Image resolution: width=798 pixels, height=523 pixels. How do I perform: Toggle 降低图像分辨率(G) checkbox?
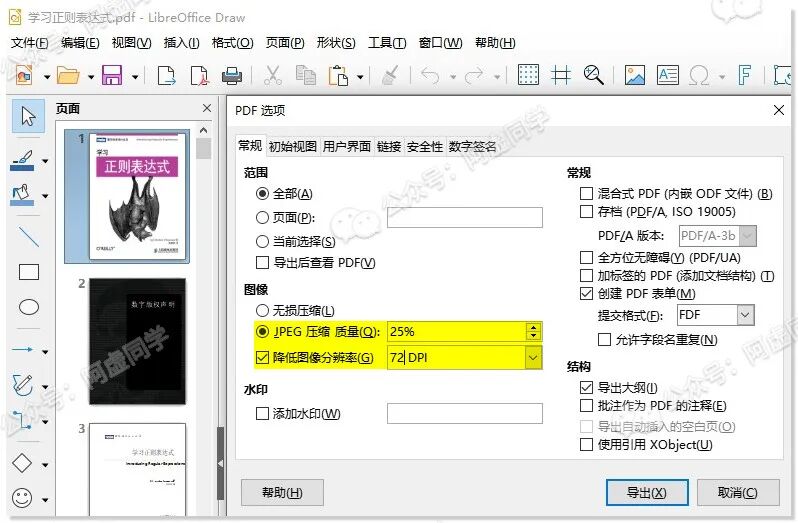262,358
